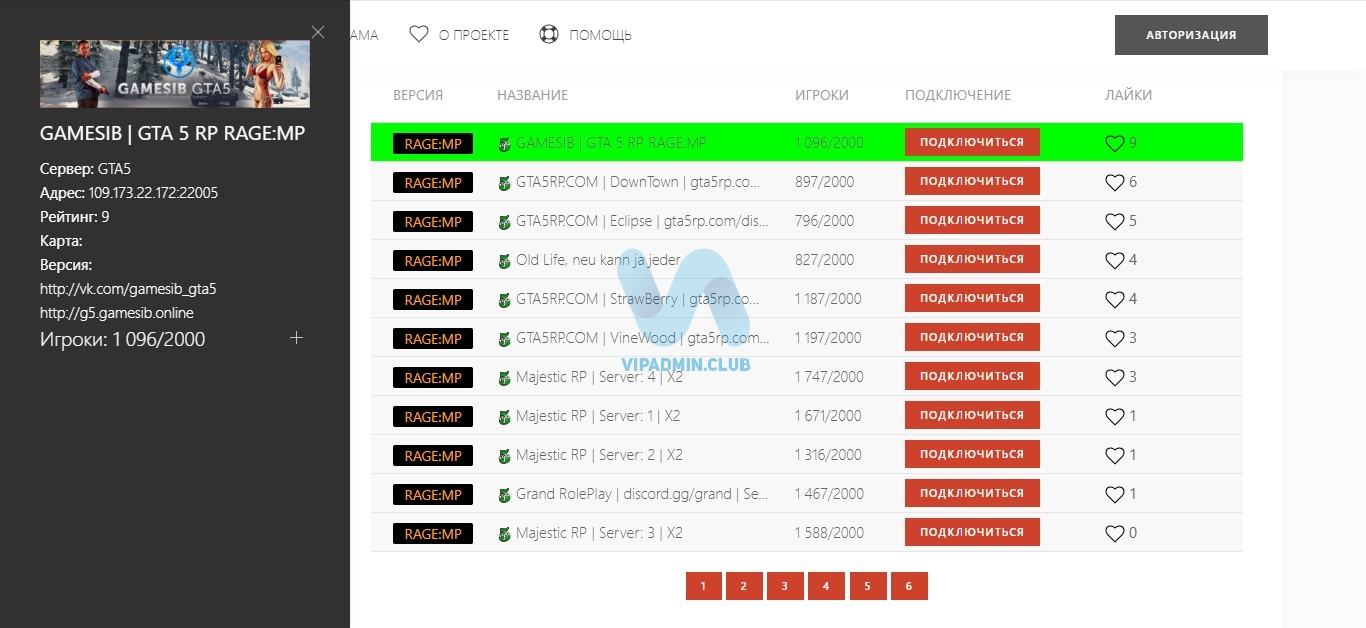Click the ИГРОКИ column header
The height and width of the screenshot is (628, 1366).
pos(822,95)
